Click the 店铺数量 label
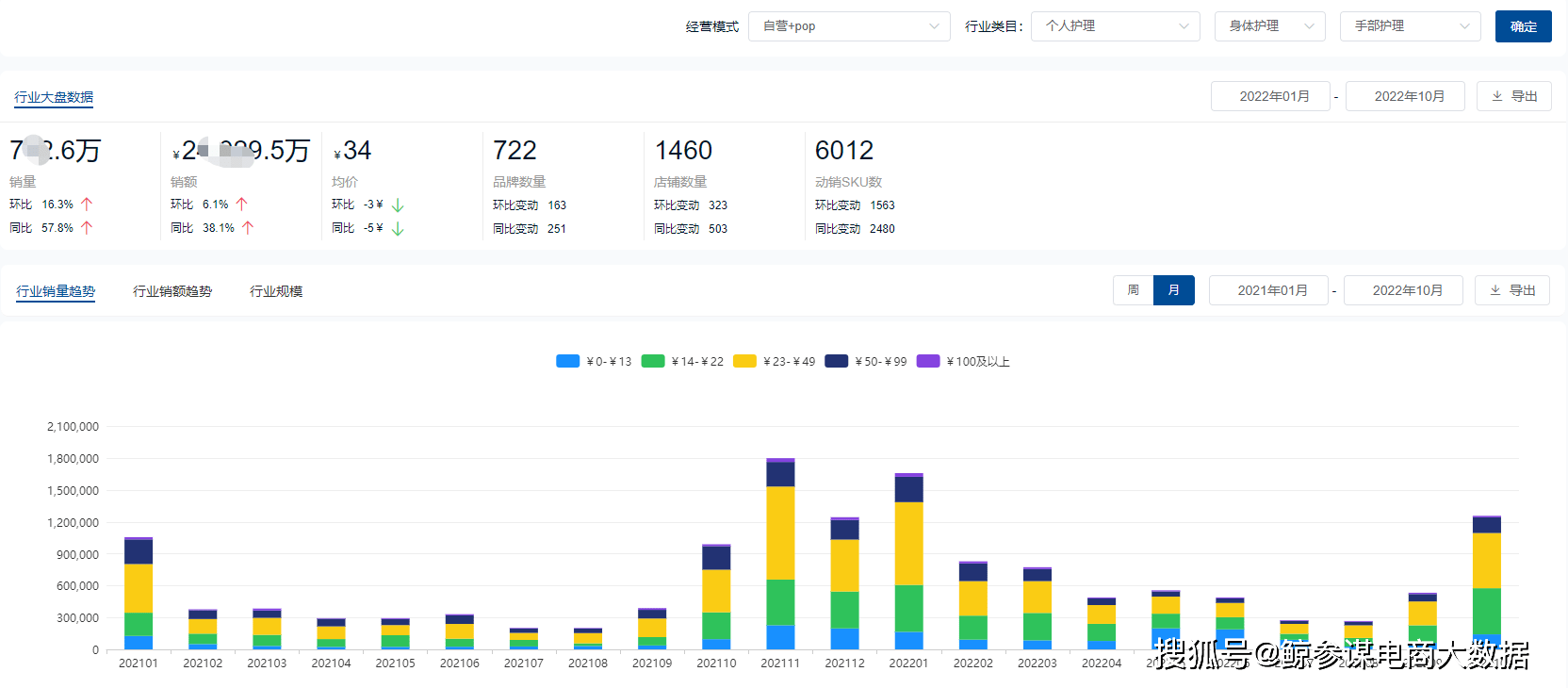Image resolution: width=1568 pixels, height=688 pixels. click(680, 182)
